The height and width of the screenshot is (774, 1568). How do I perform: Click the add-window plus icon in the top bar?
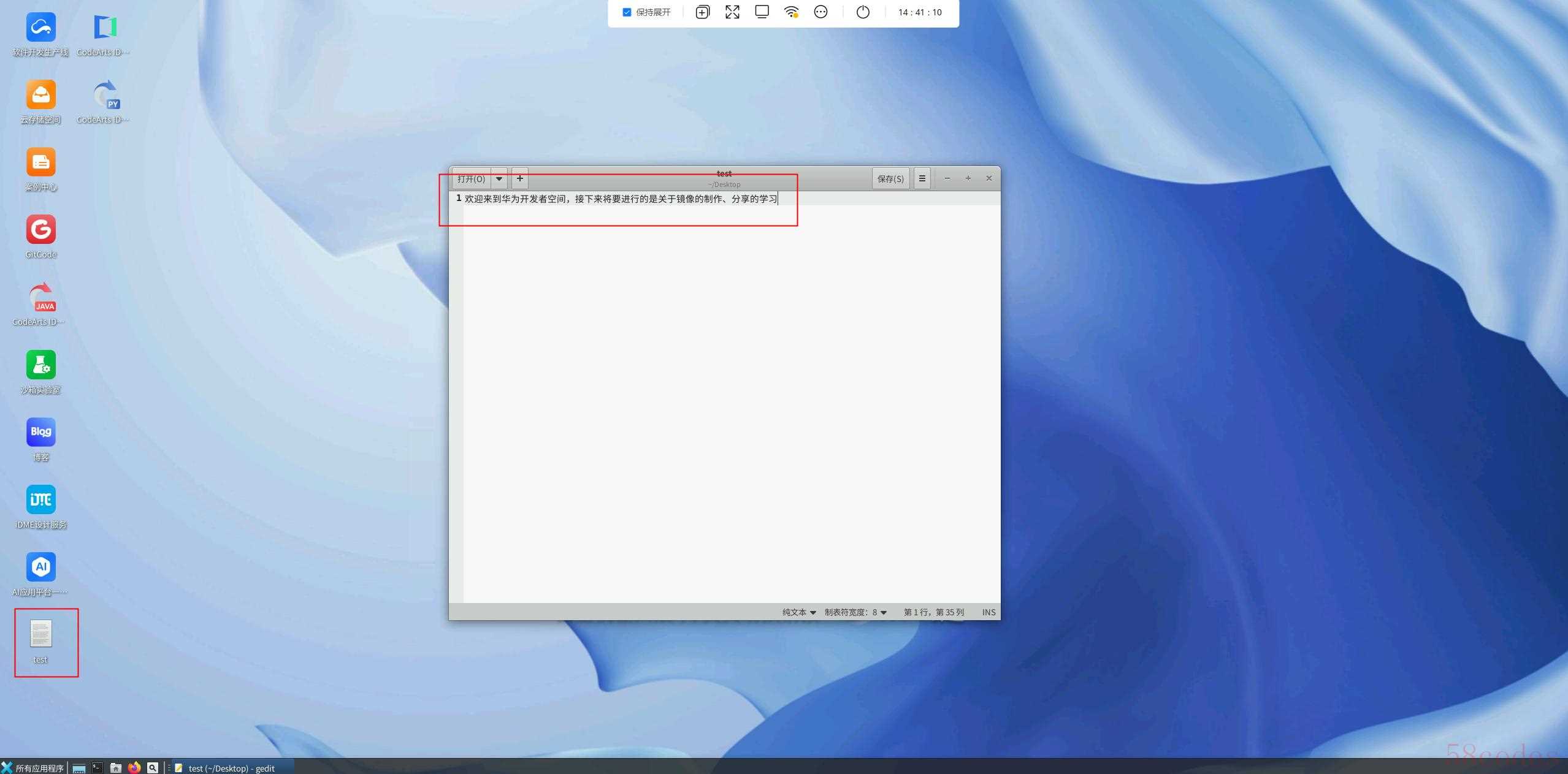[x=702, y=12]
